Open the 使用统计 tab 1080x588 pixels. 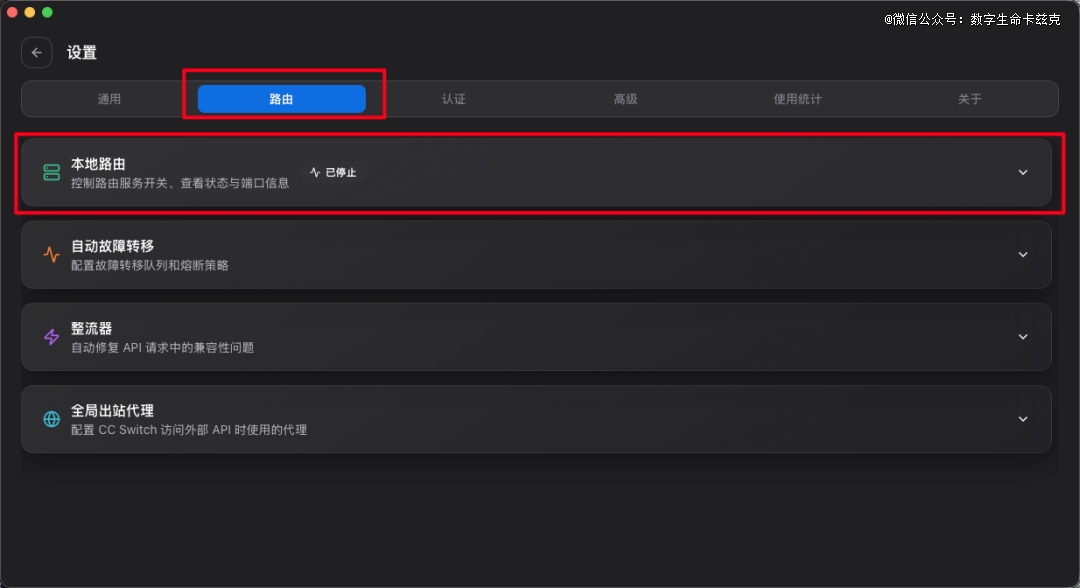click(x=797, y=99)
